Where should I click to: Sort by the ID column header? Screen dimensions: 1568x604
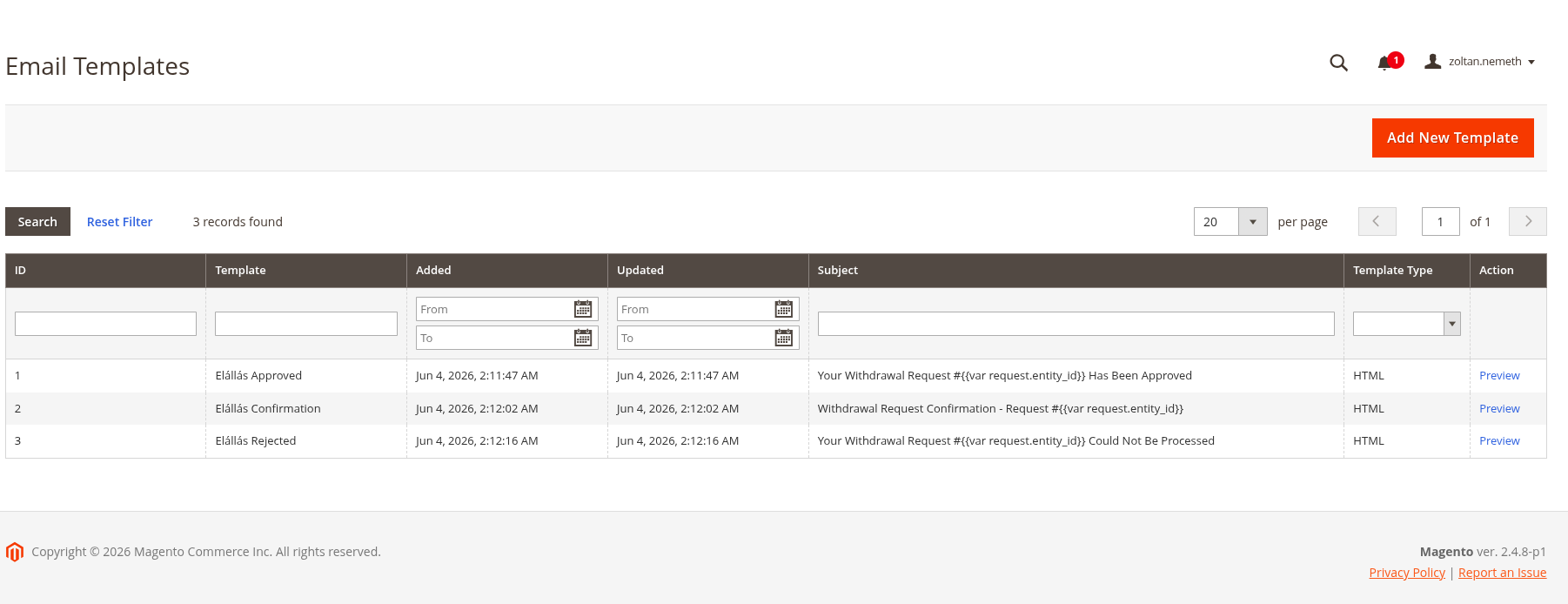coord(105,271)
